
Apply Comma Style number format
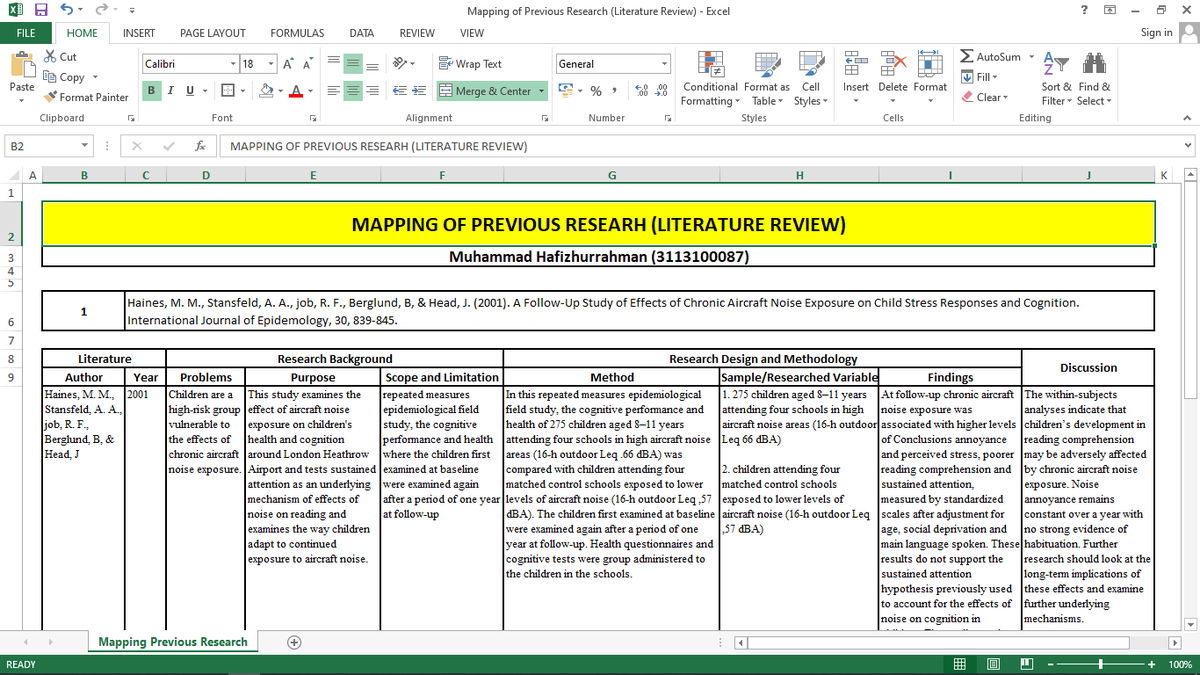click(x=617, y=91)
